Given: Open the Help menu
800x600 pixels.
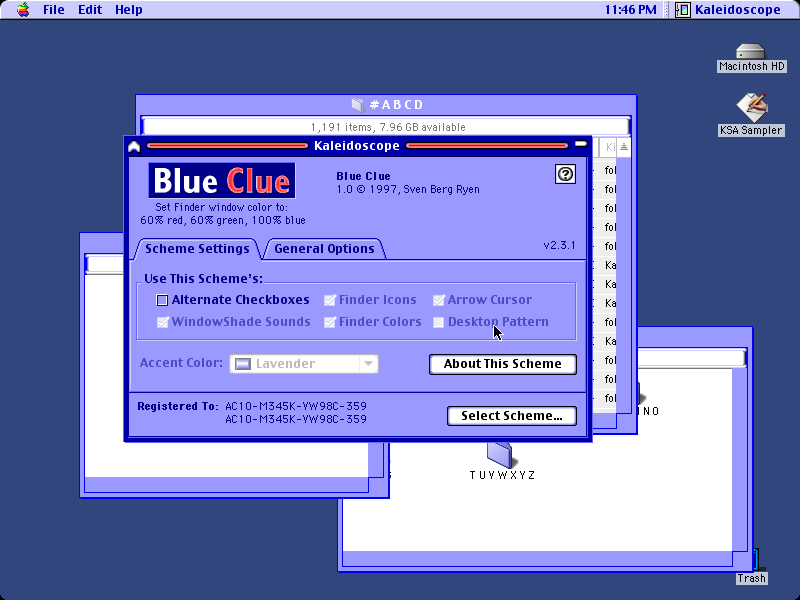Looking at the screenshot, I should [129, 10].
